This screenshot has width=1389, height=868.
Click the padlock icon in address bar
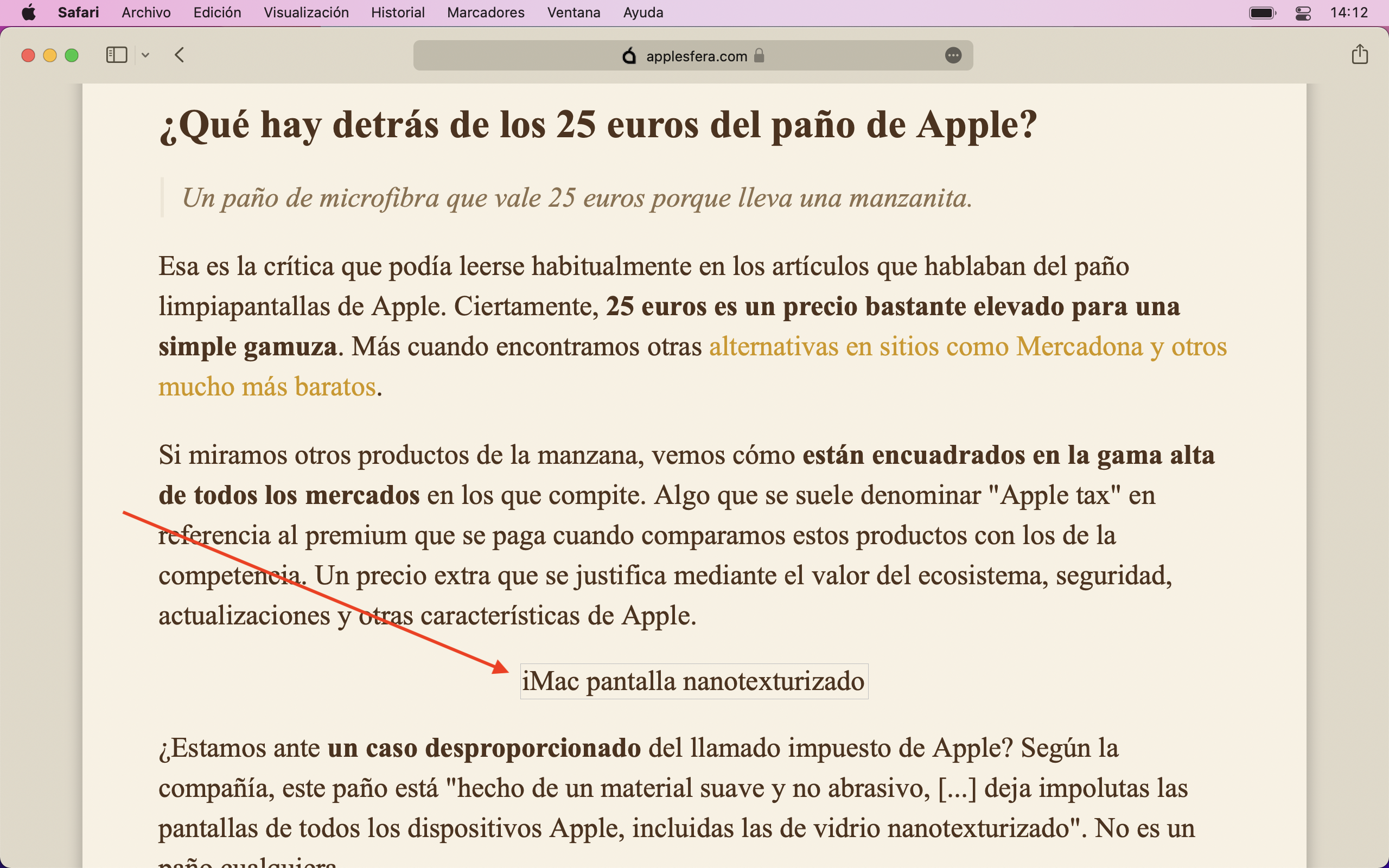(759, 56)
